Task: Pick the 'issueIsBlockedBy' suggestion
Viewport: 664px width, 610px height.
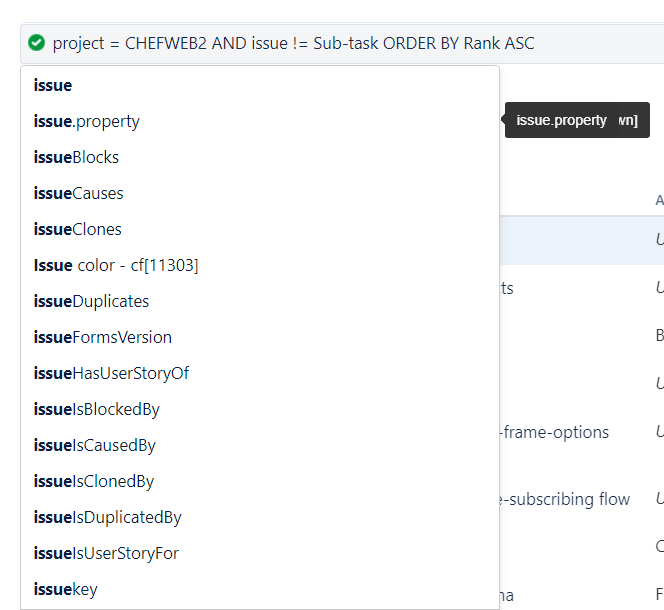Action: click(x=260, y=409)
